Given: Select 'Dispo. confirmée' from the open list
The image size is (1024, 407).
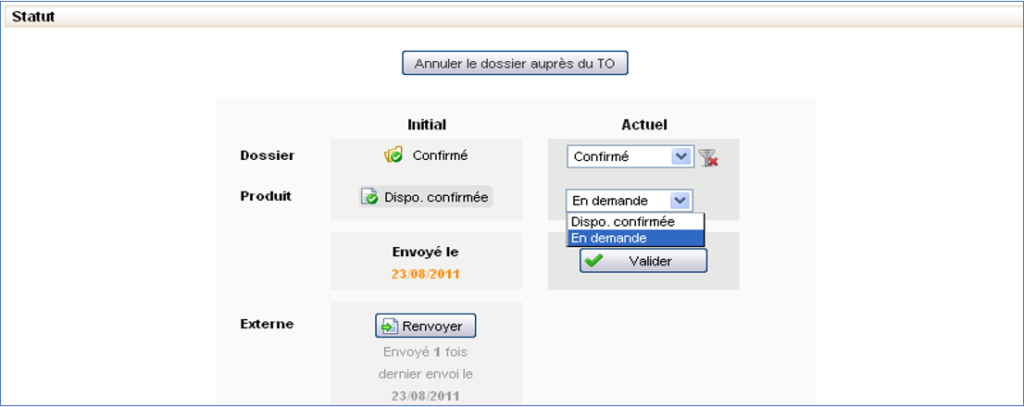Looking at the screenshot, I should point(622,222).
